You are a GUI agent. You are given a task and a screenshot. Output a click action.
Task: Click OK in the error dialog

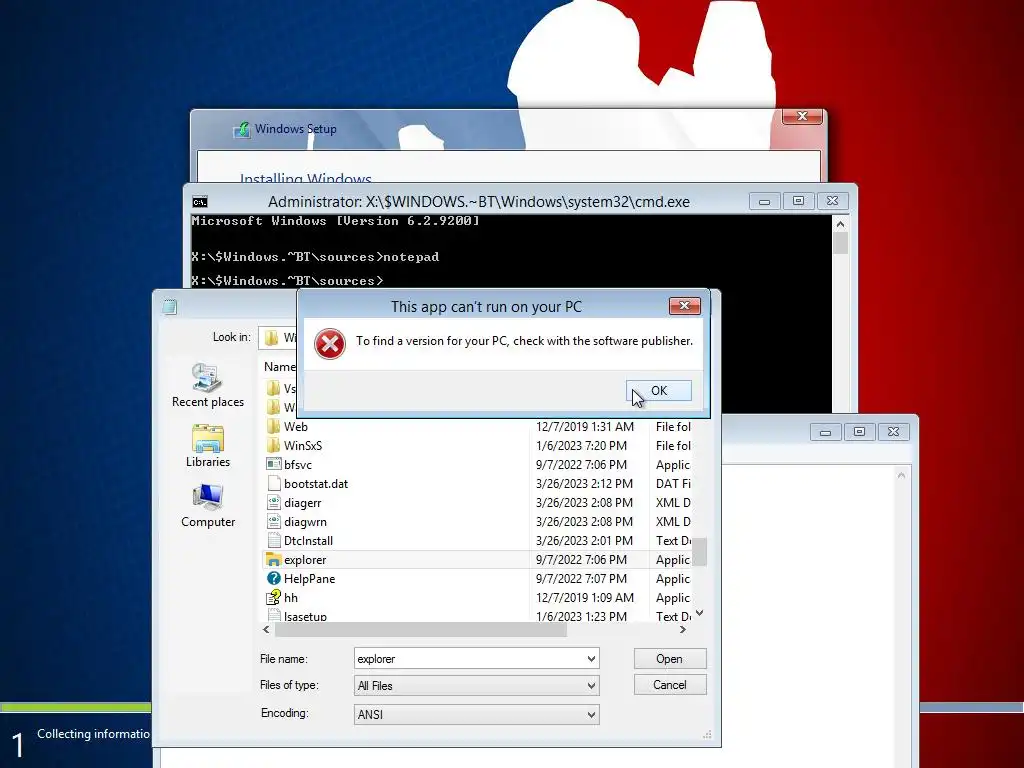click(658, 391)
